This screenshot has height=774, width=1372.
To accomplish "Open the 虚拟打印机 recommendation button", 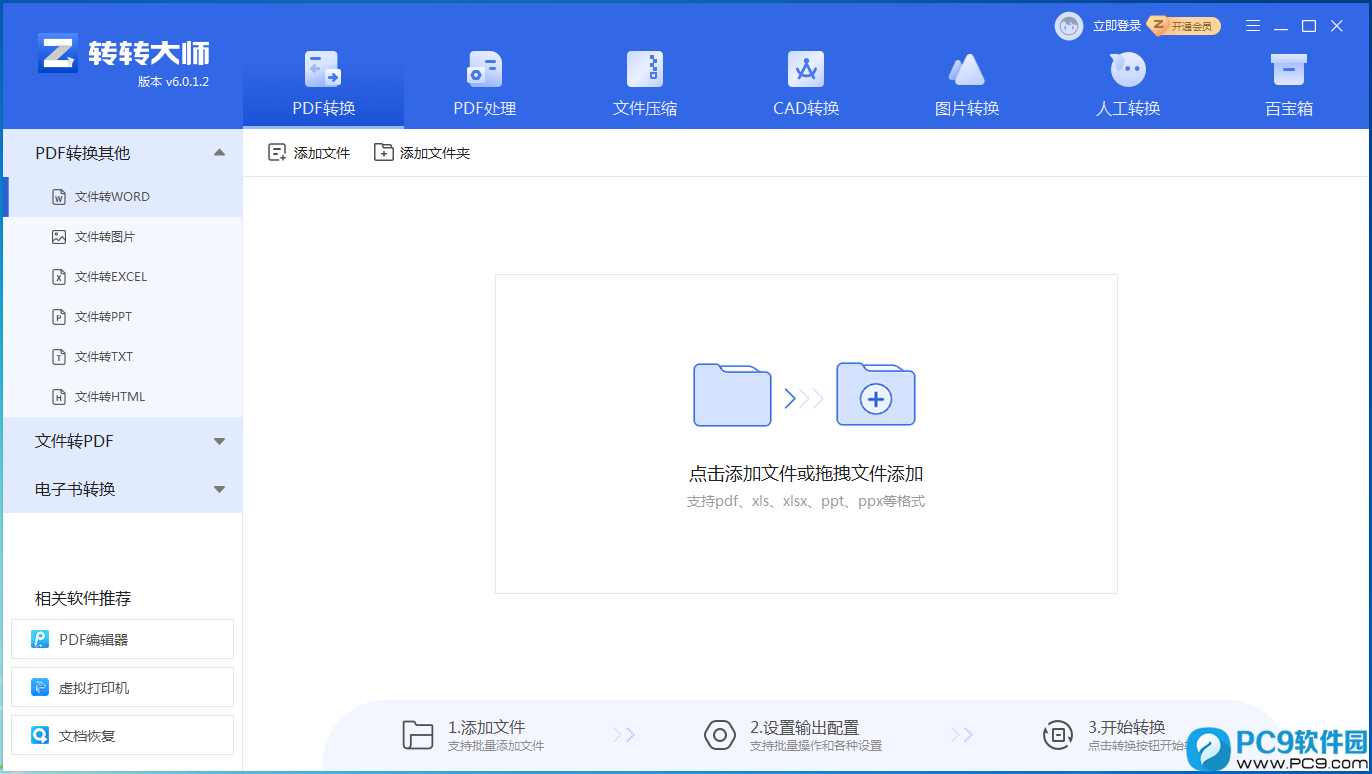I will coord(122,687).
